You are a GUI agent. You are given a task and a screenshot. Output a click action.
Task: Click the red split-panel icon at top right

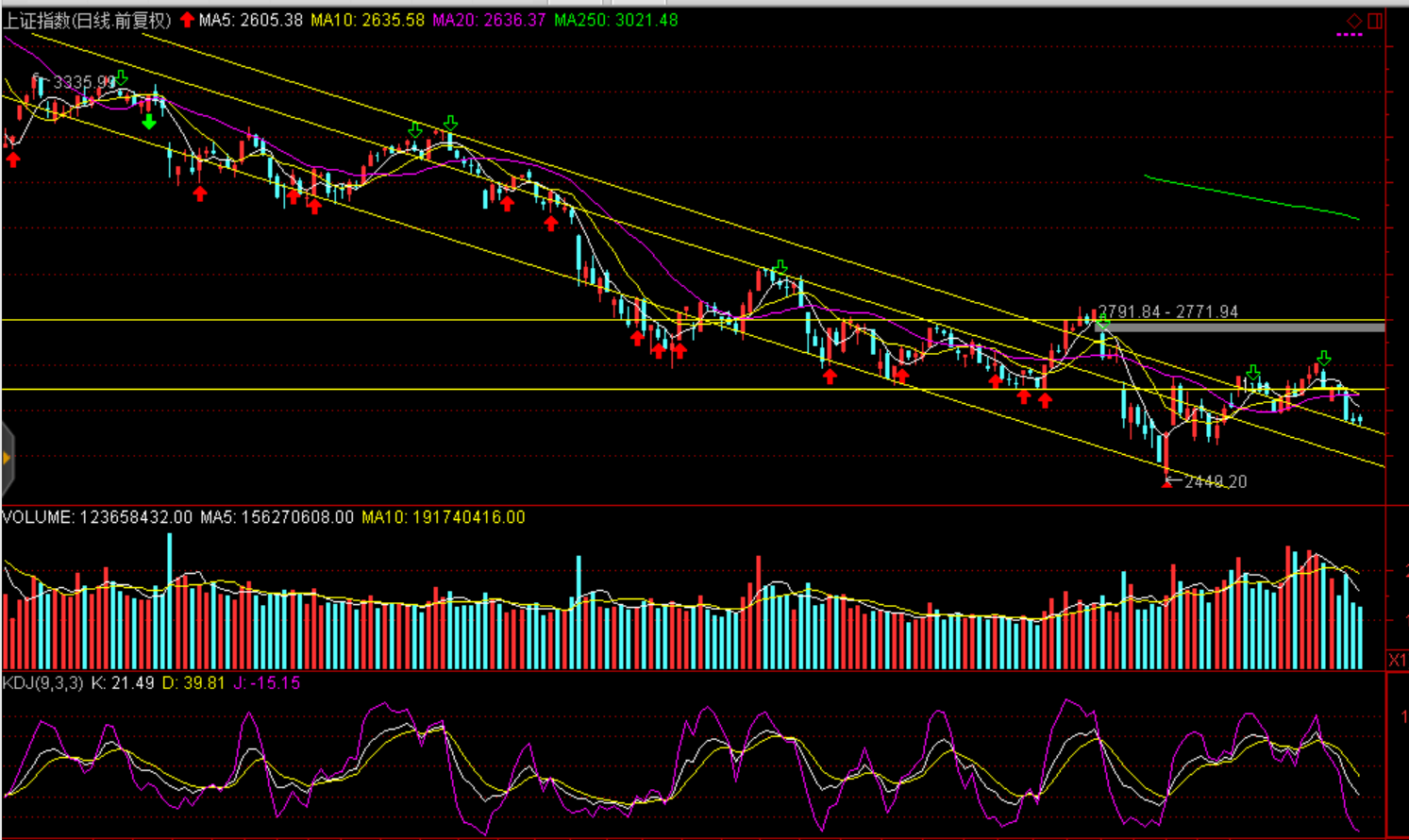(1375, 20)
